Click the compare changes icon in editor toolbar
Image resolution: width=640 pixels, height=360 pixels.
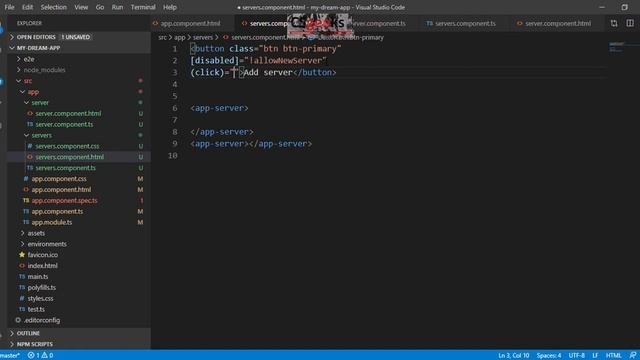coord(614,23)
